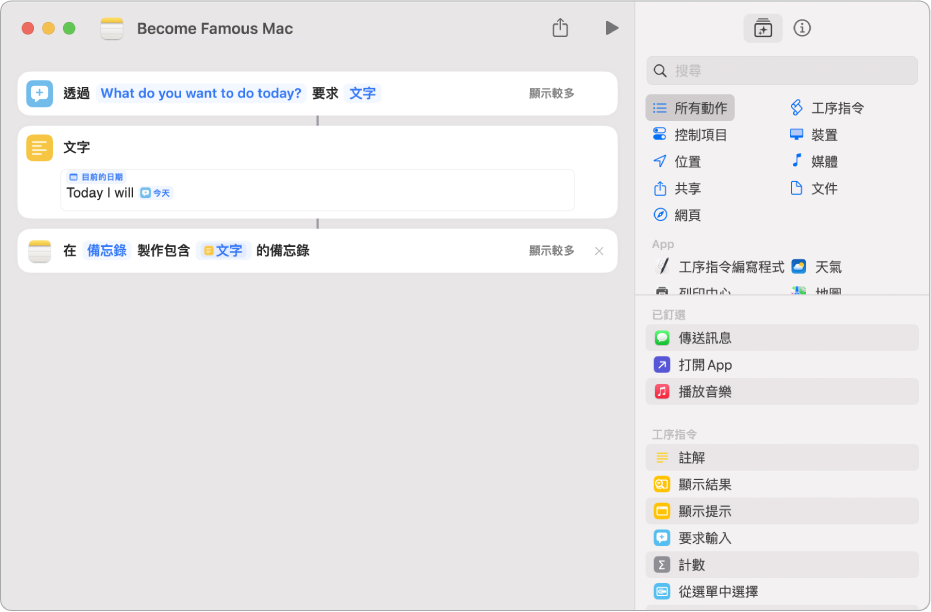Select the 工序指令 category
This screenshot has height=612, width=931.
(x=827, y=108)
